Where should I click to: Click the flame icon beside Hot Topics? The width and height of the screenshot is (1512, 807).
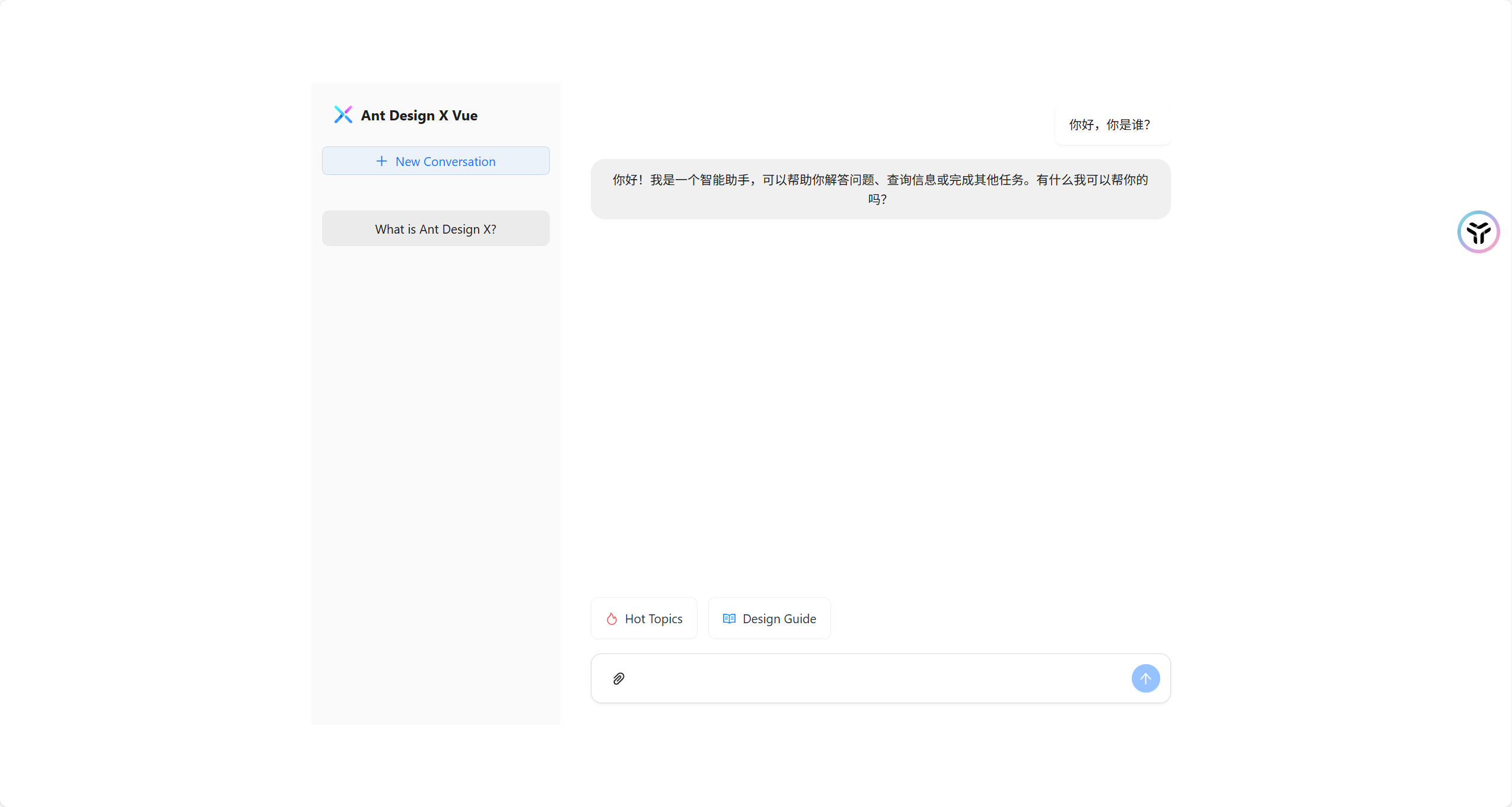click(612, 619)
